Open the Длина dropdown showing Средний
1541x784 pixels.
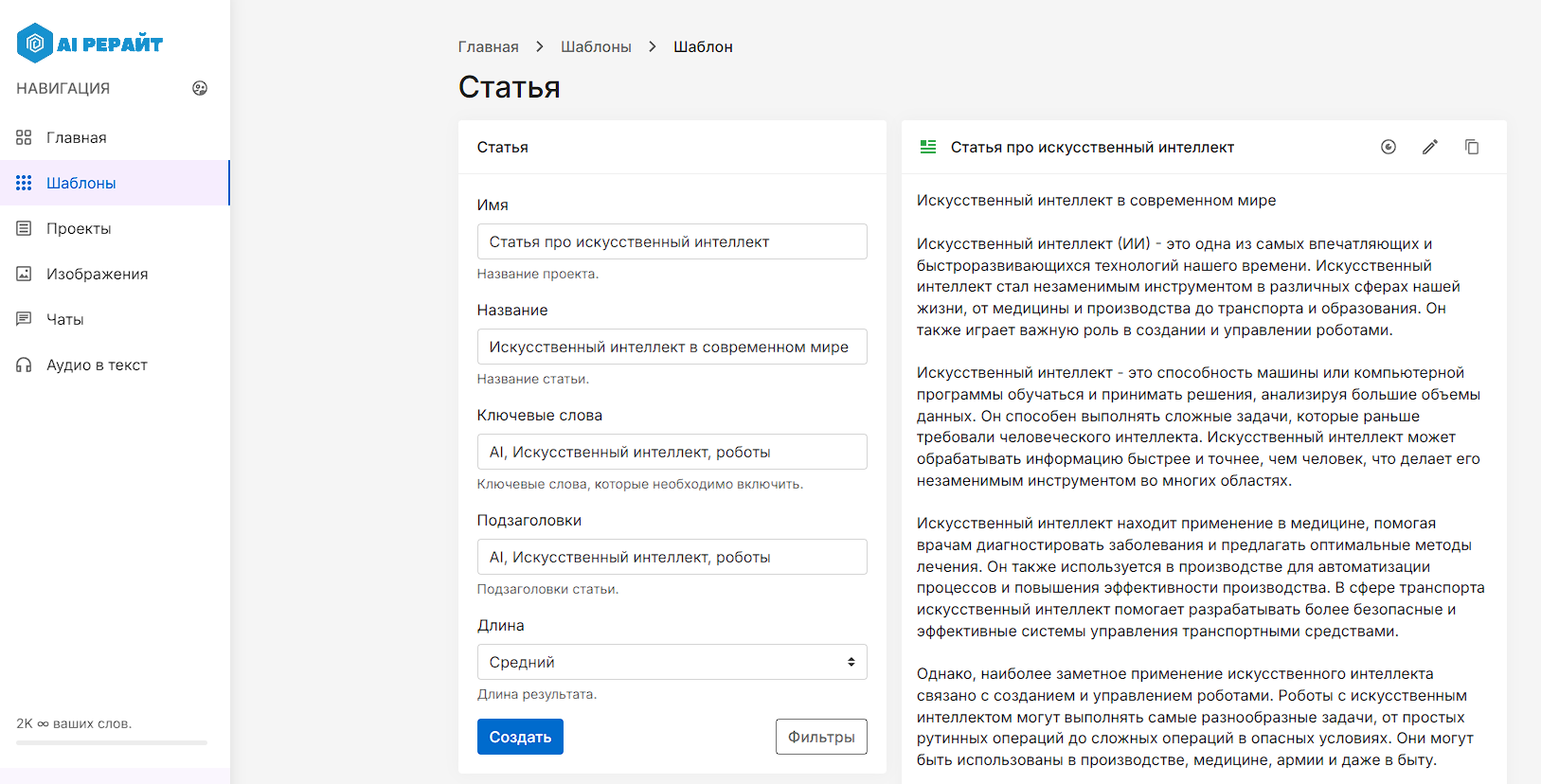coord(672,662)
